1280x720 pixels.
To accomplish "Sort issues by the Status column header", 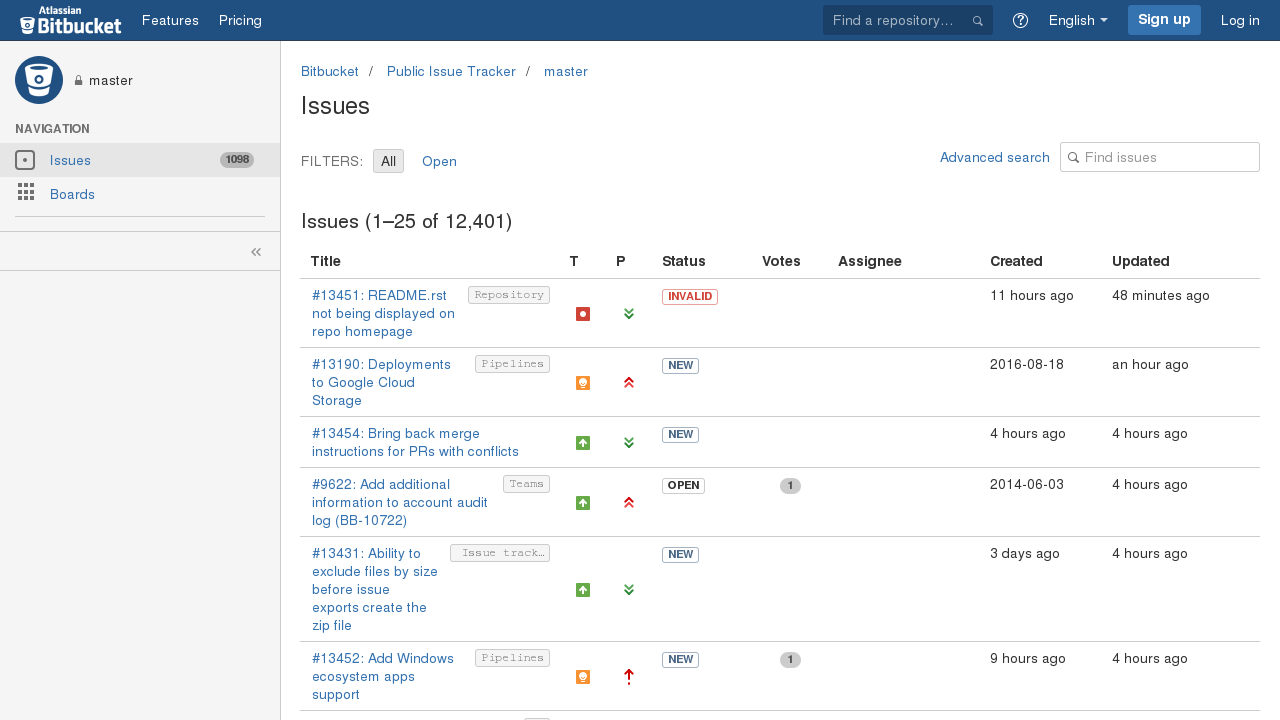I will pyautogui.click(x=684, y=261).
